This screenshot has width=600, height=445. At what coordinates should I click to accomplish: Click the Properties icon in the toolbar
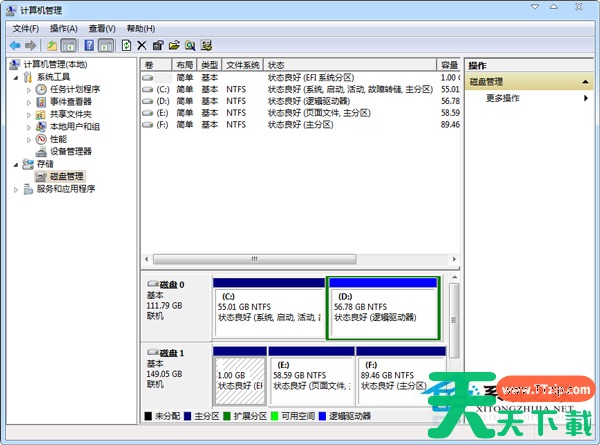click(158, 45)
